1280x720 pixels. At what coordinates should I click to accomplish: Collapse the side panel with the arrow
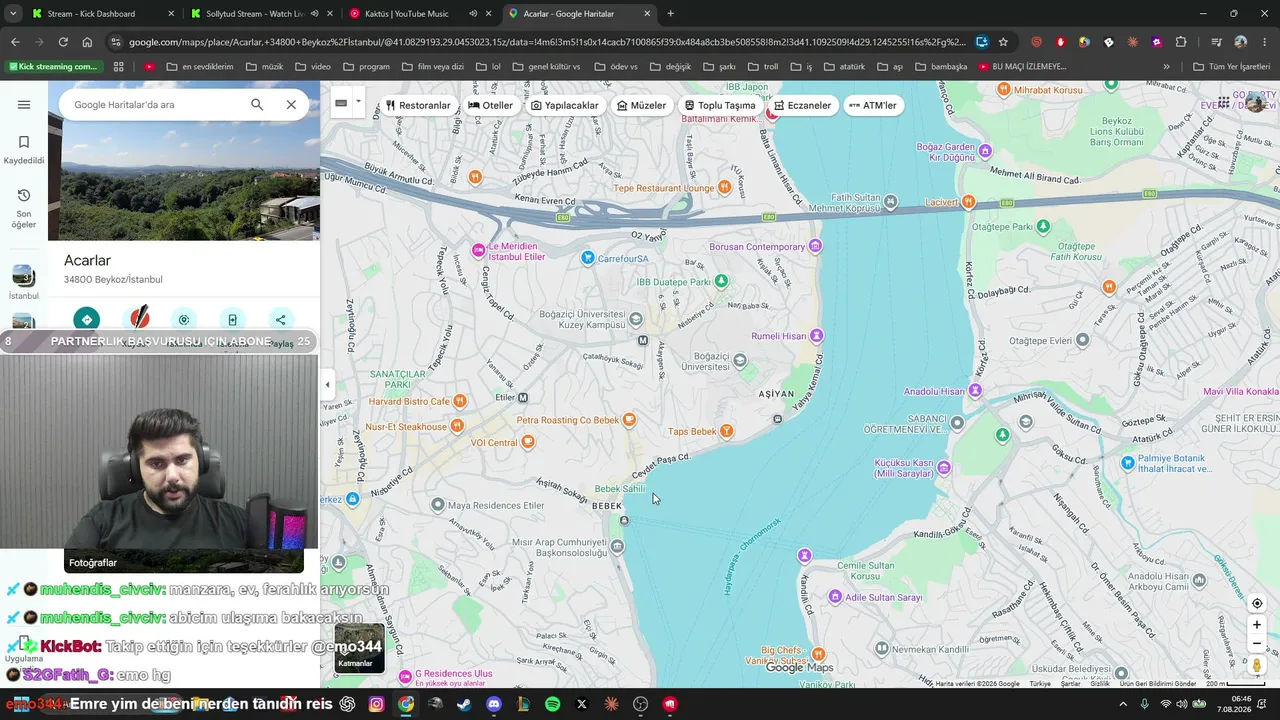327,385
